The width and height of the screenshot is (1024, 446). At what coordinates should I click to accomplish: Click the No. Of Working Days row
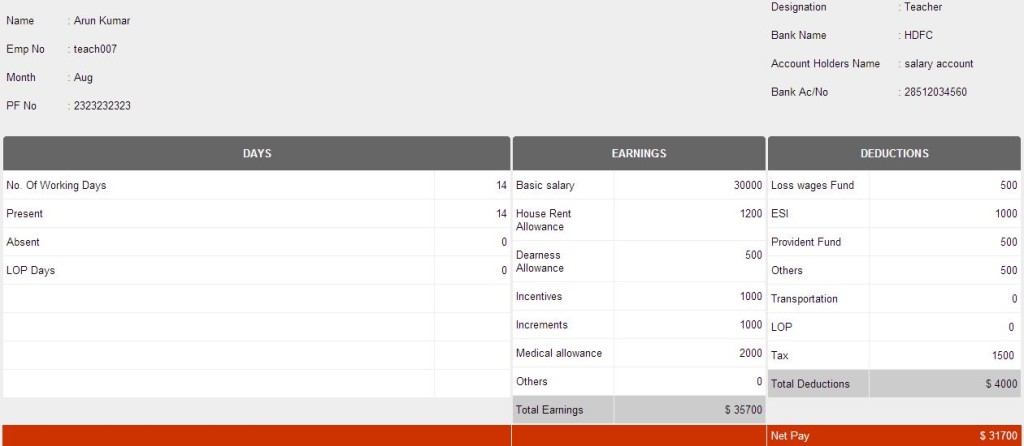(56, 185)
